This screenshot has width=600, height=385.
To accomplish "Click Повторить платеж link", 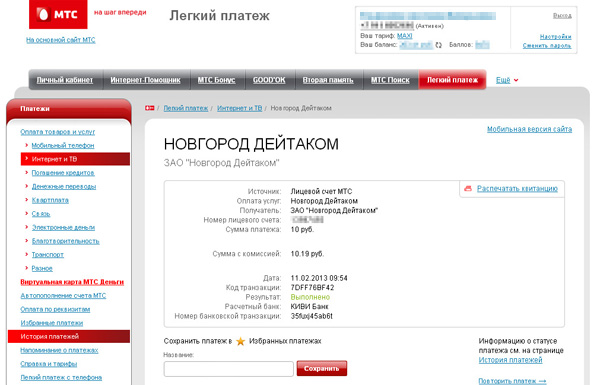I will [512, 381].
